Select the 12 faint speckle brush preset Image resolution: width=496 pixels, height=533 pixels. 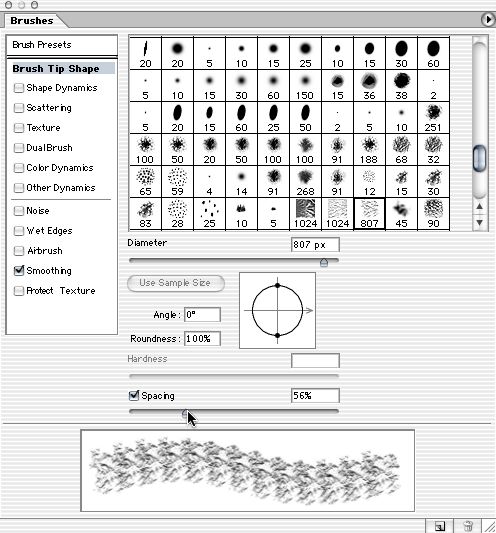pyautogui.click(x=370, y=182)
